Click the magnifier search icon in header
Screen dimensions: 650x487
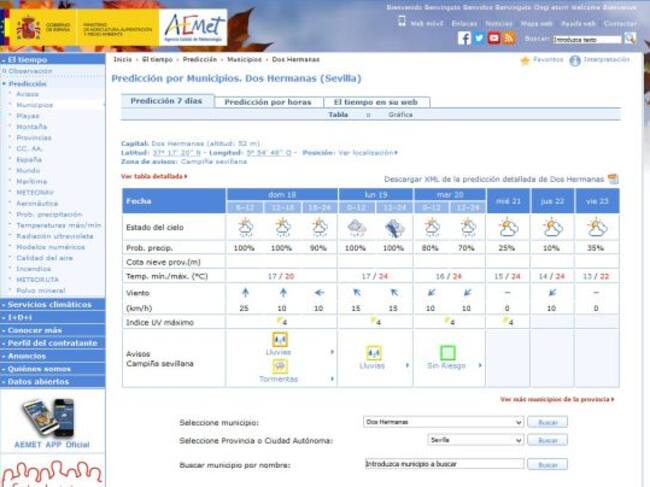(x=630, y=38)
